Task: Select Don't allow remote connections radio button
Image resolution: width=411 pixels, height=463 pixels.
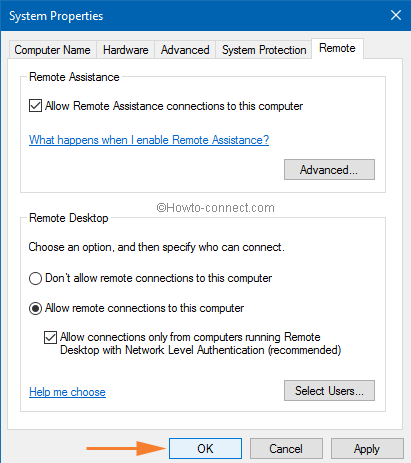Action: pos(35,278)
